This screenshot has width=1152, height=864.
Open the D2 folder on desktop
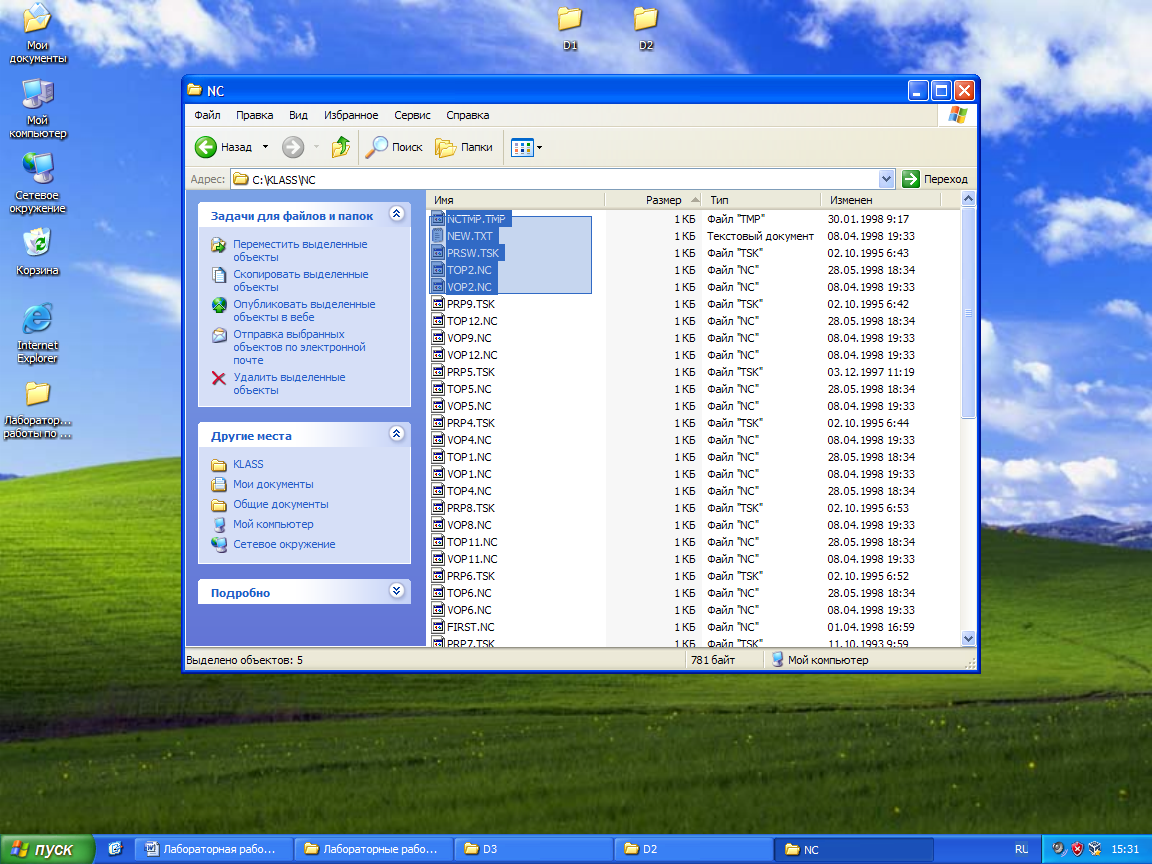click(646, 28)
